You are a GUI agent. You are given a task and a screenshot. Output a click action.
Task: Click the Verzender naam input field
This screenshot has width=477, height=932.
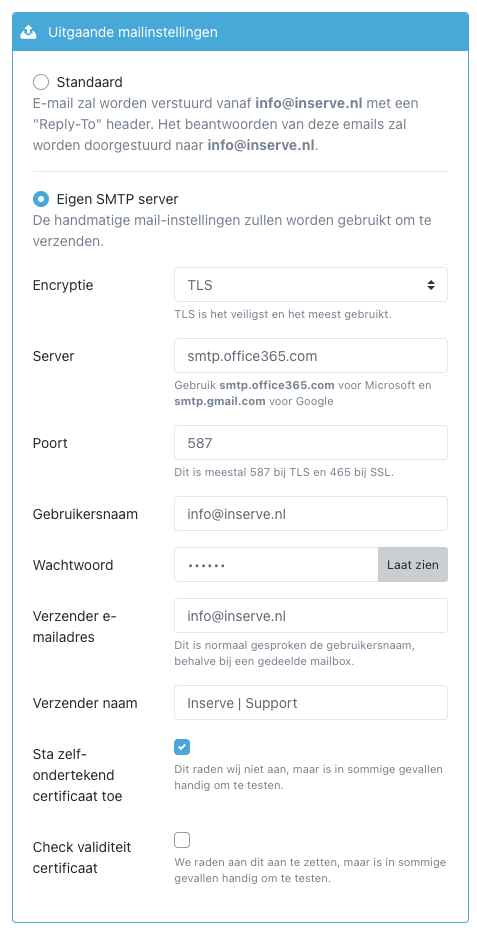(311, 703)
